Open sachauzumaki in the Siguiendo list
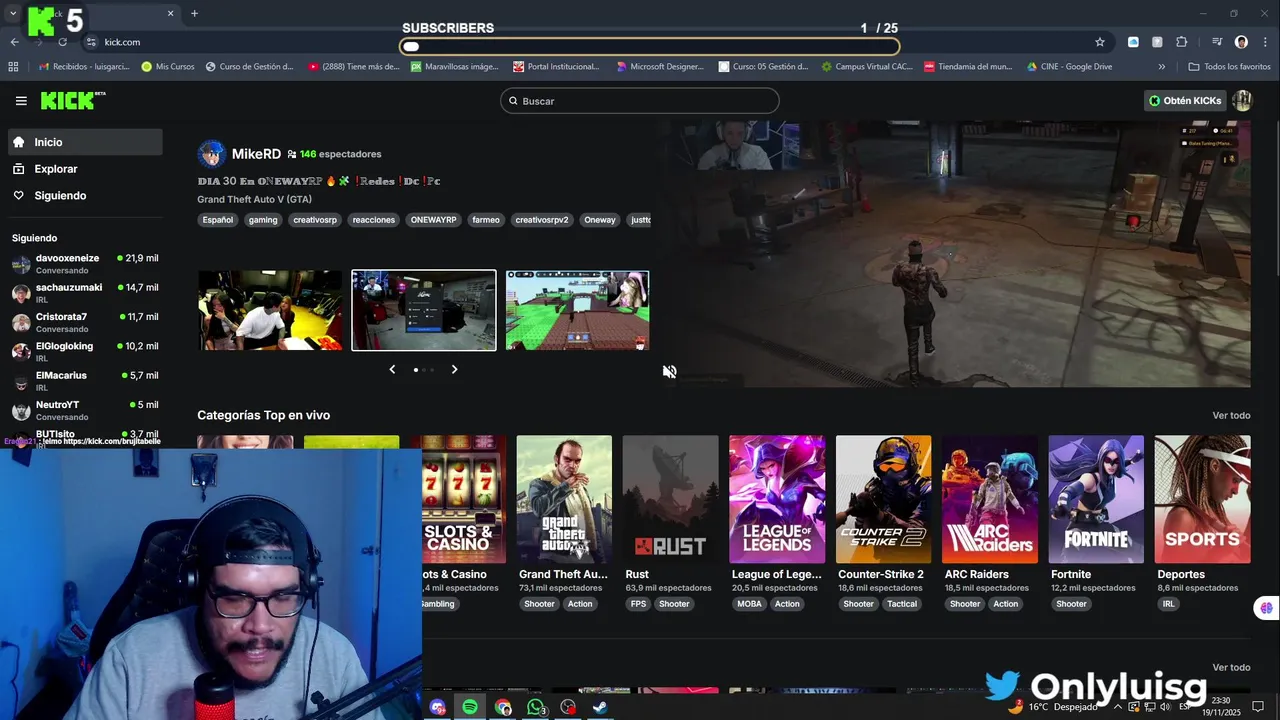The width and height of the screenshot is (1280, 720). click(85, 293)
